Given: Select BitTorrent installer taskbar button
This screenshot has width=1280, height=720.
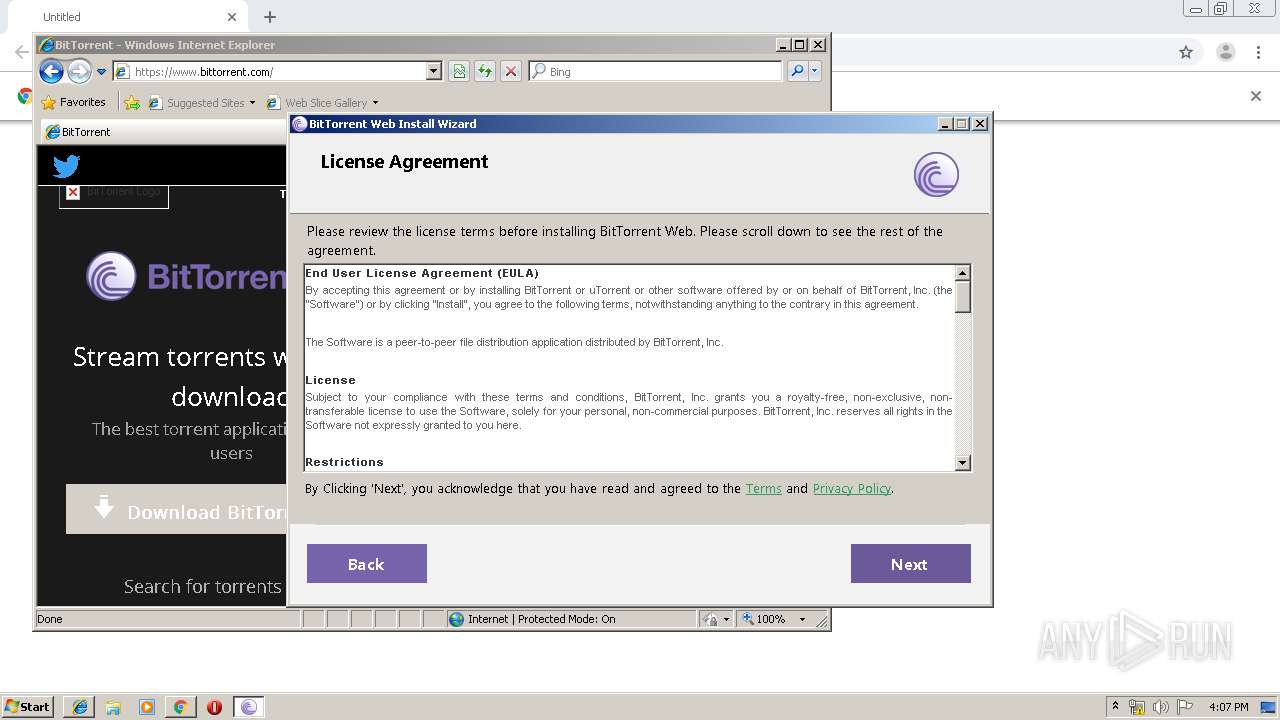Looking at the screenshot, I should click(x=249, y=707).
